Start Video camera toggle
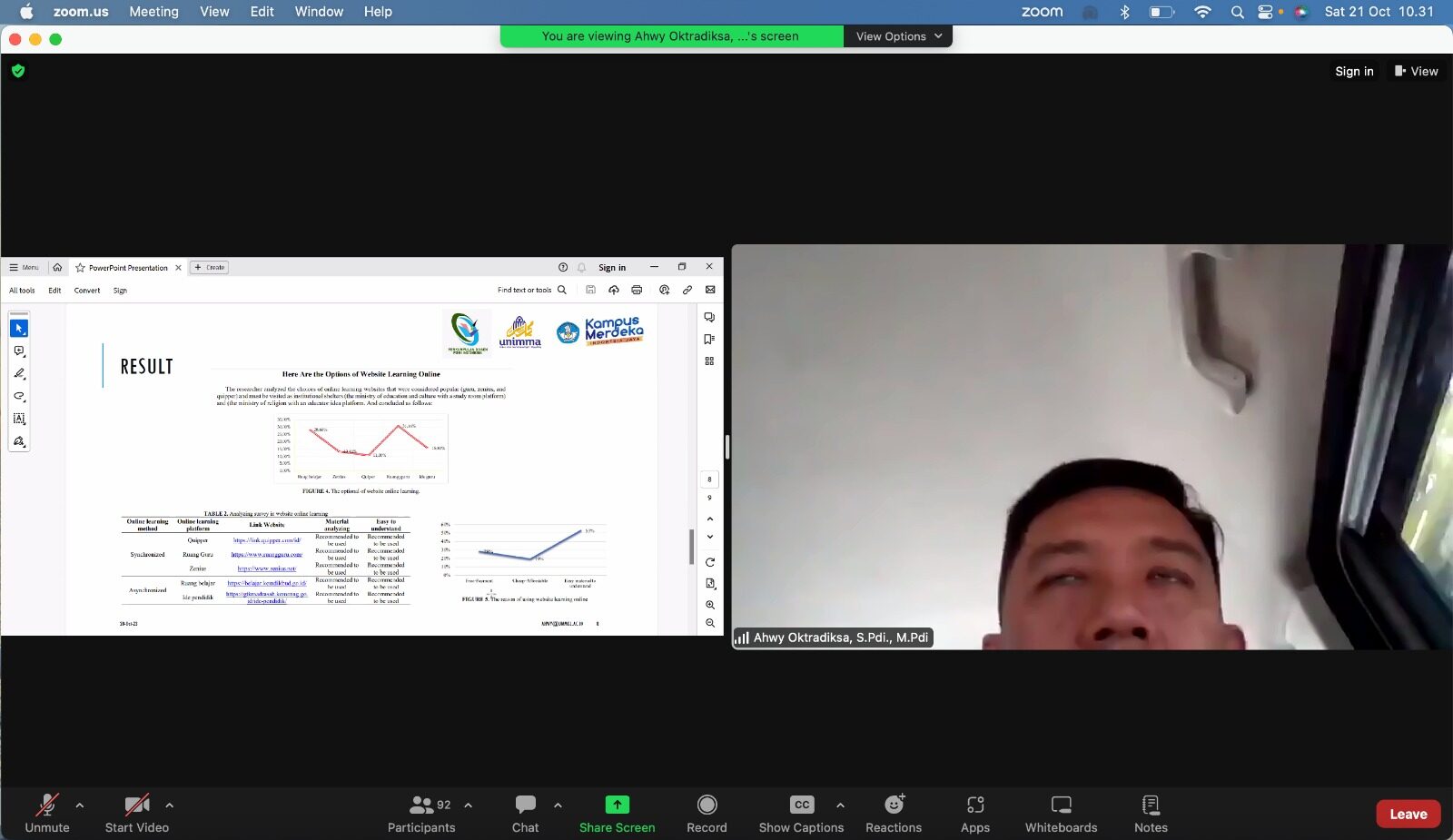The height and width of the screenshot is (840, 1453). click(137, 813)
